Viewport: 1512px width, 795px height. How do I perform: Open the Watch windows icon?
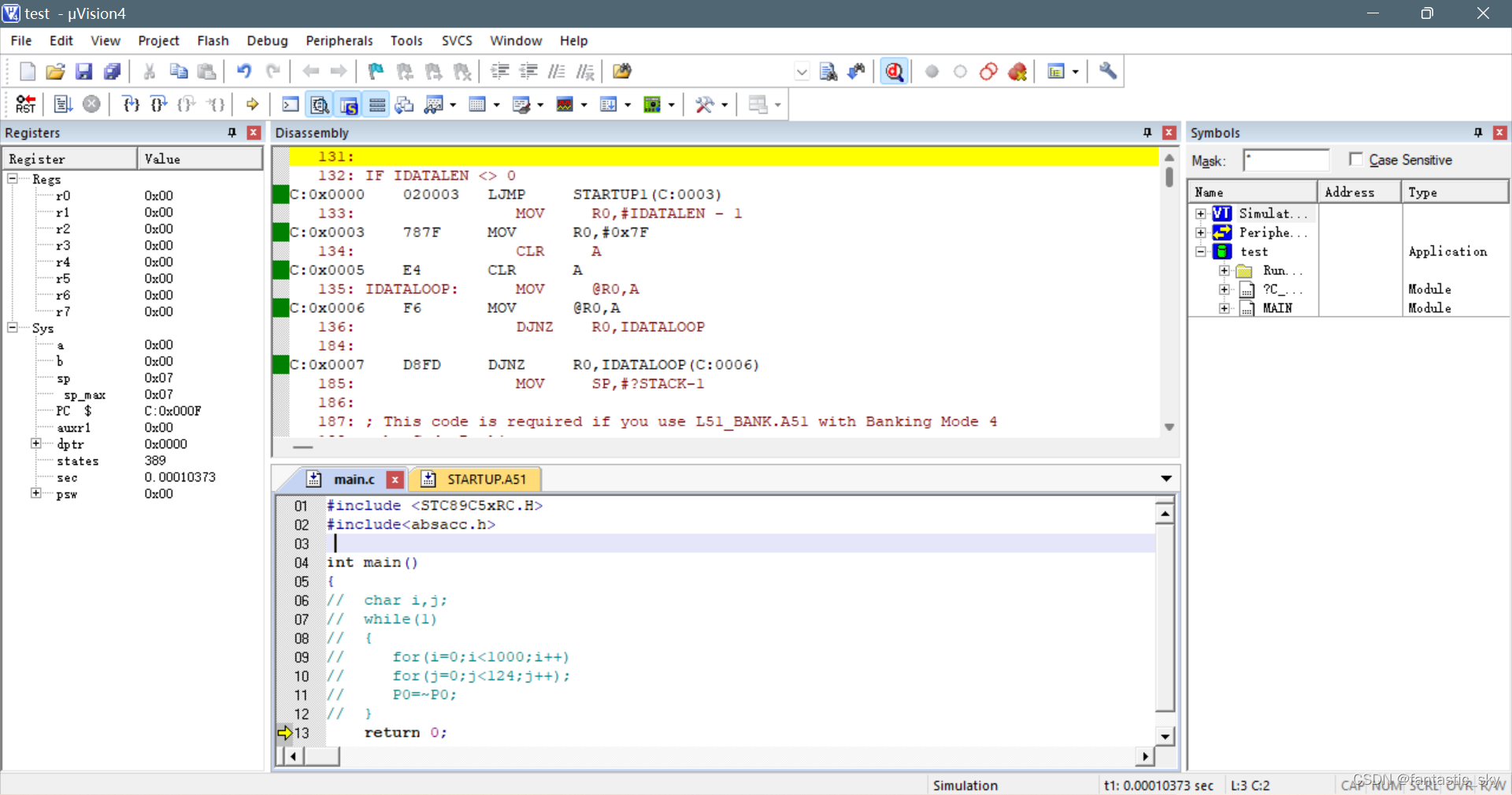click(x=434, y=104)
